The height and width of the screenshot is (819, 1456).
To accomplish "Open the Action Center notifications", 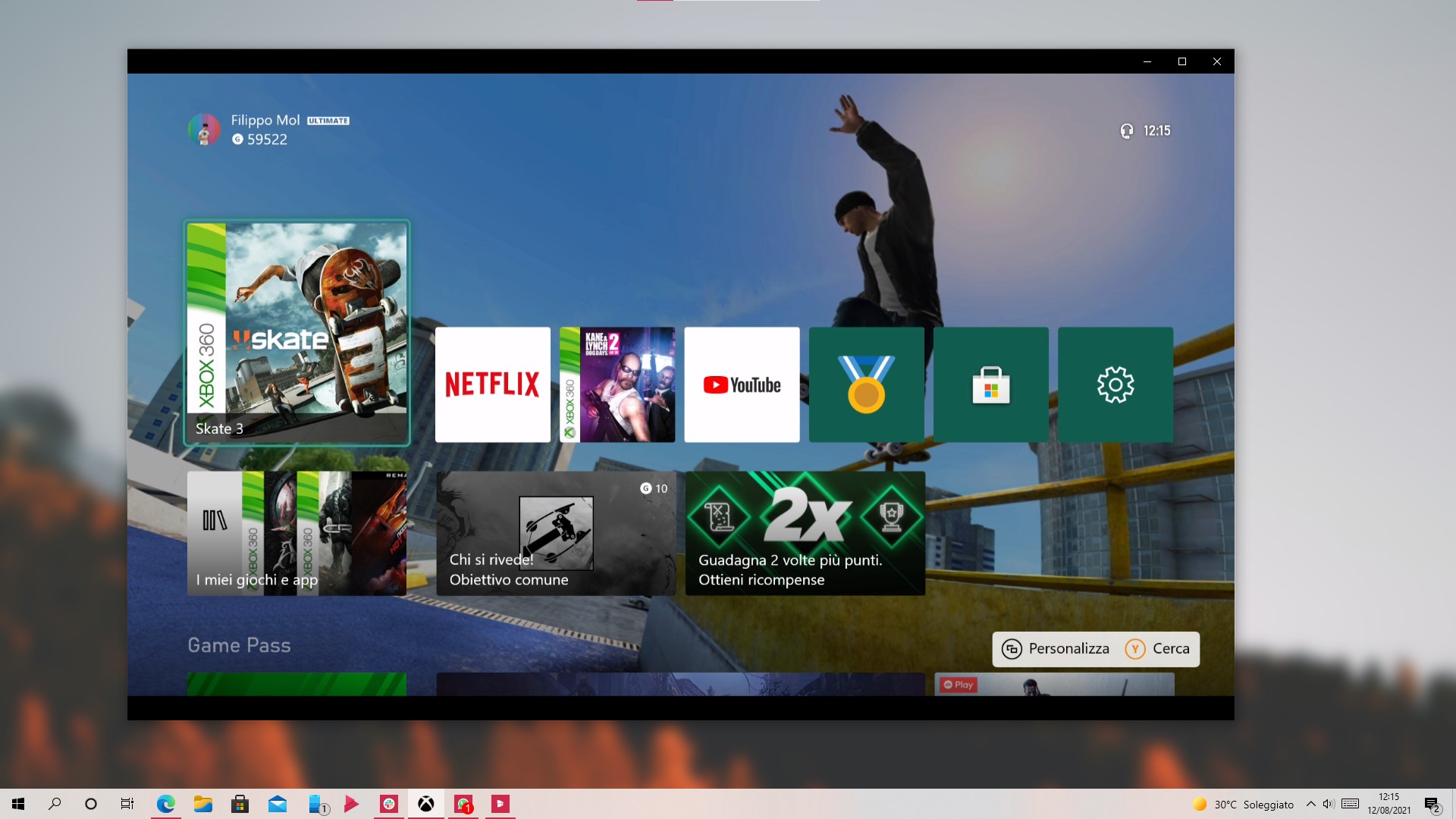I will [1432, 804].
